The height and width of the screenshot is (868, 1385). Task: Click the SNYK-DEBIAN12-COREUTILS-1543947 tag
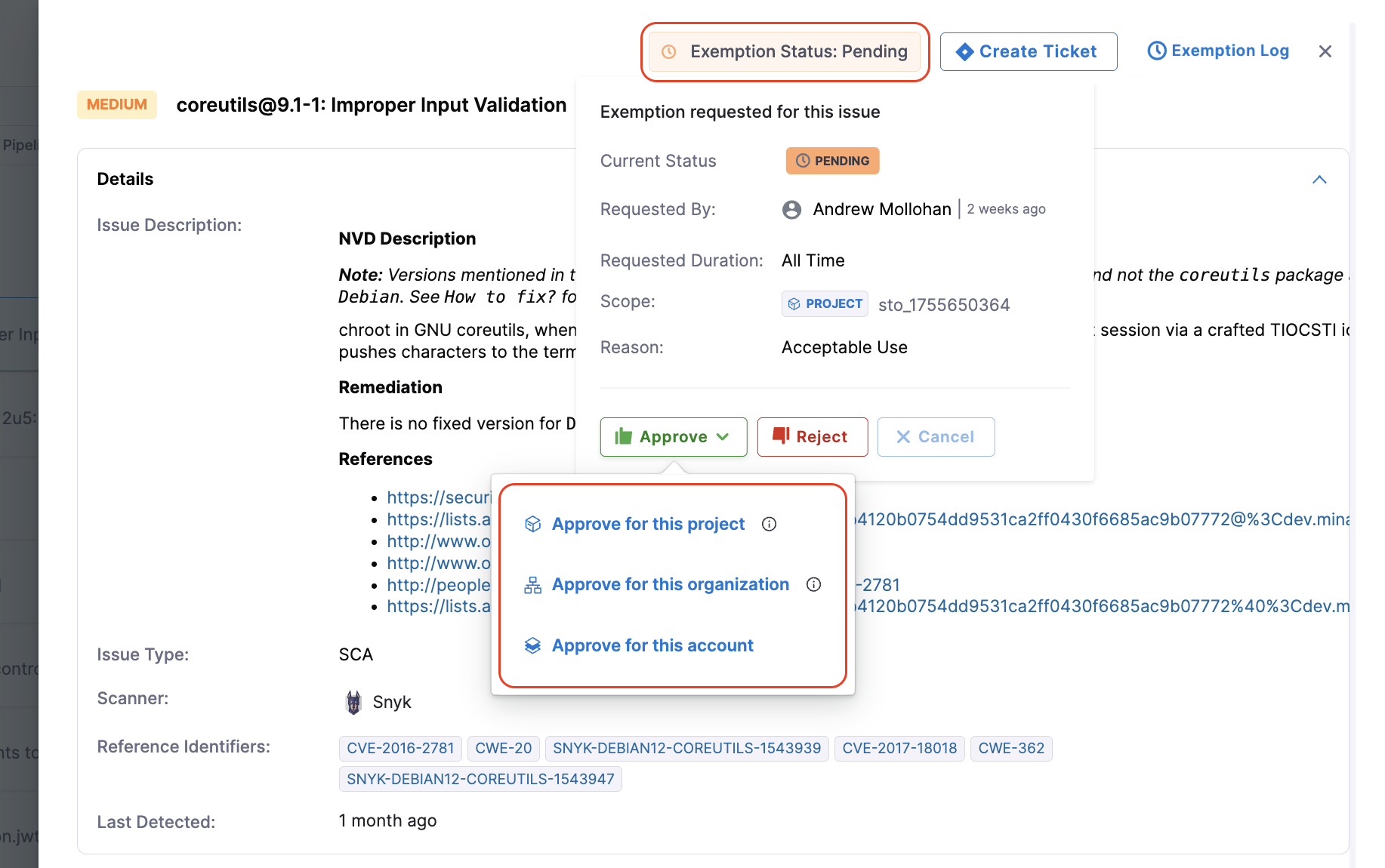pos(480,779)
